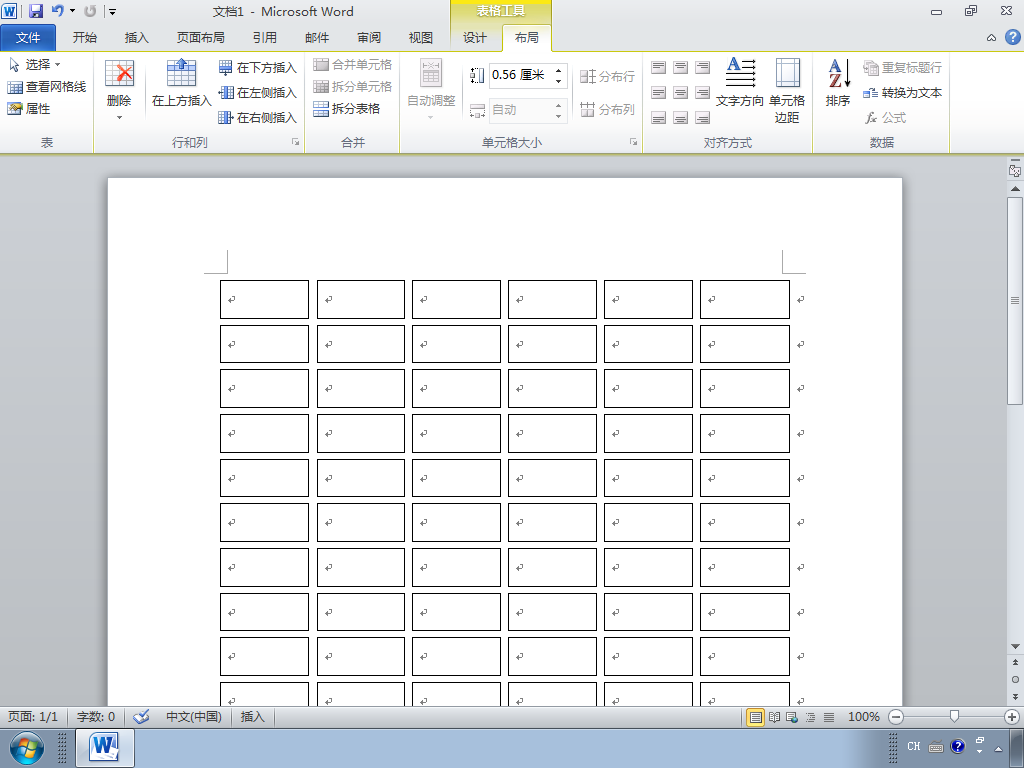The width and height of the screenshot is (1024, 768).
Task: Switch to Full Screen Reading view
Action: click(775, 717)
